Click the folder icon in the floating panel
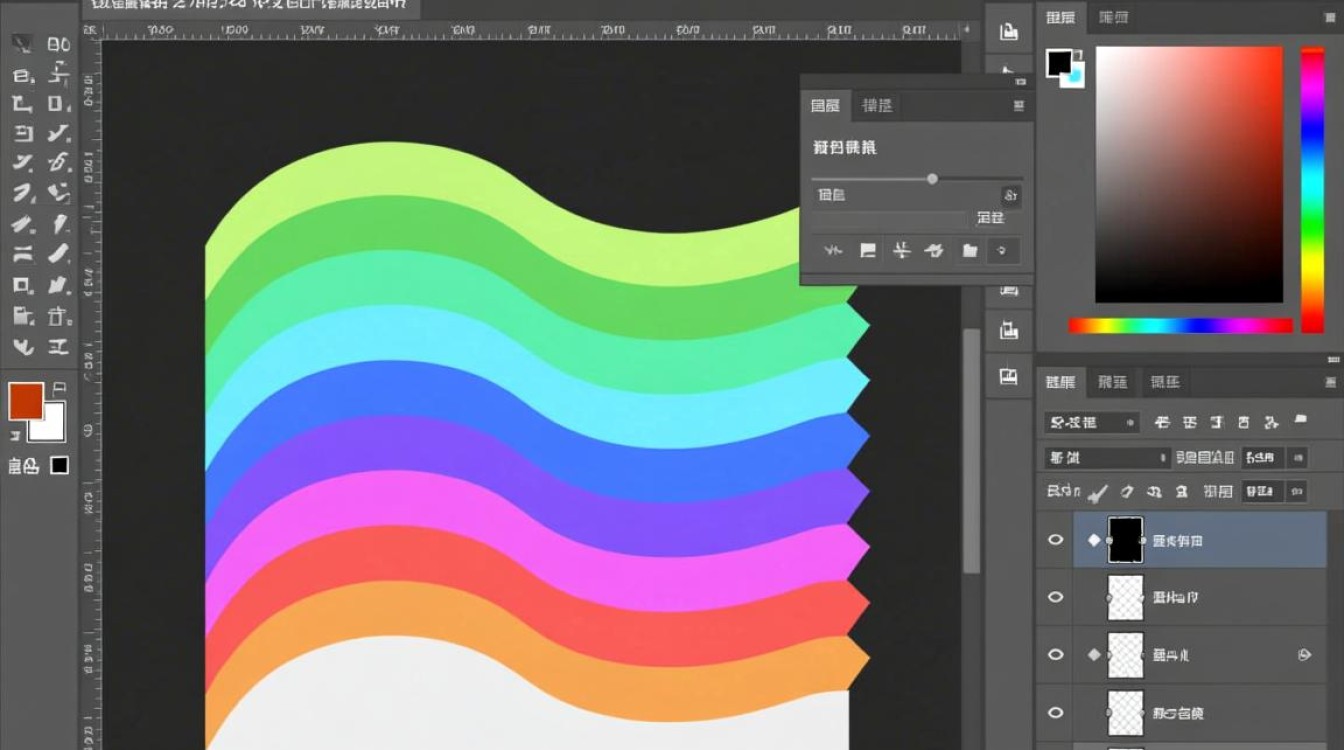This screenshot has width=1344, height=750. tap(969, 251)
